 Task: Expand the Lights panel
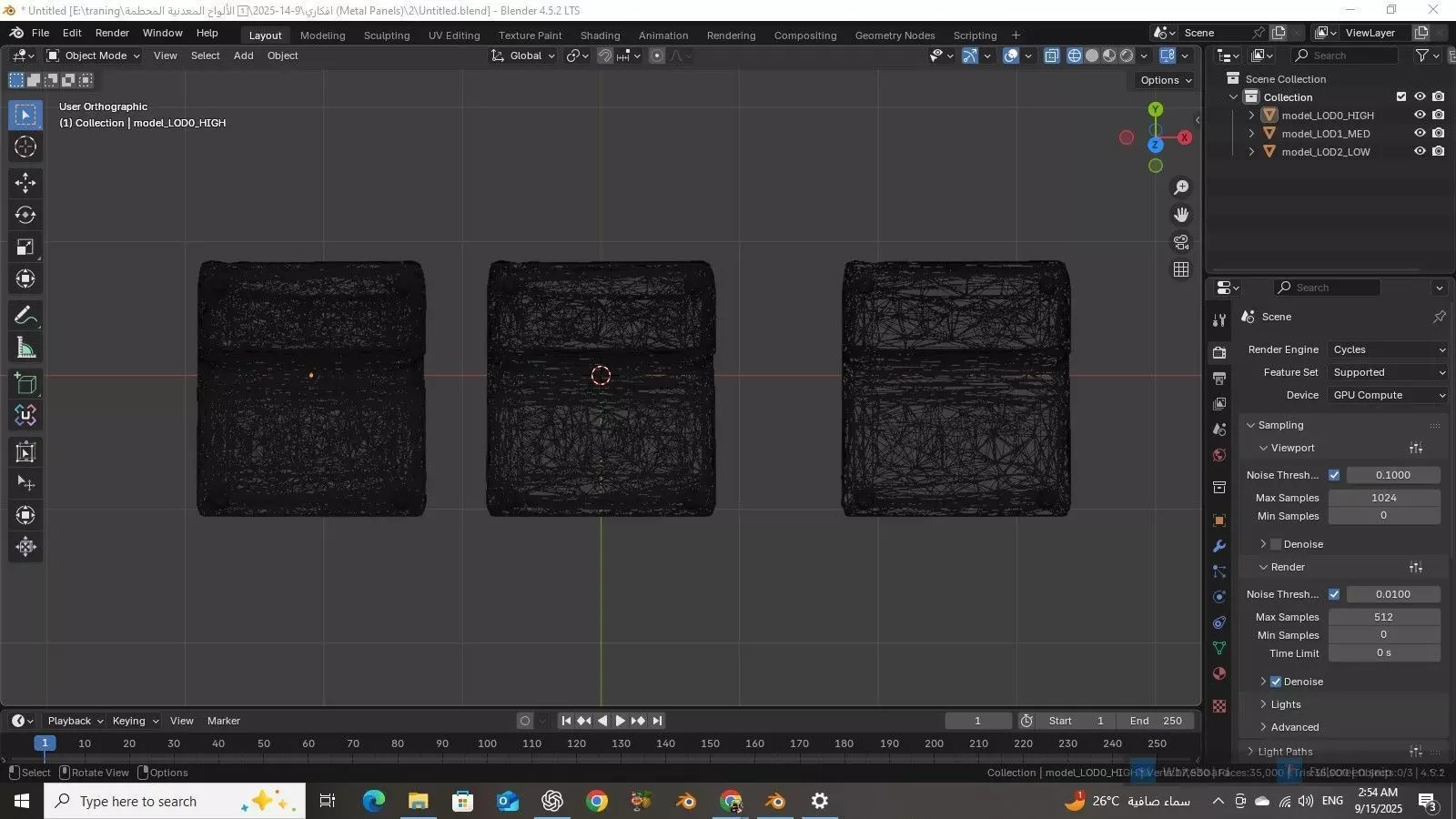click(1285, 704)
